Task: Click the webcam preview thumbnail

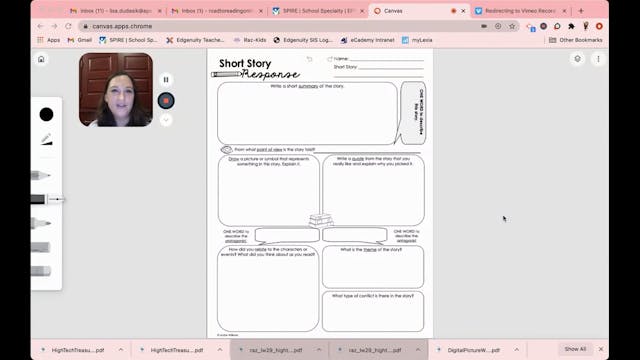Action: (x=116, y=89)
